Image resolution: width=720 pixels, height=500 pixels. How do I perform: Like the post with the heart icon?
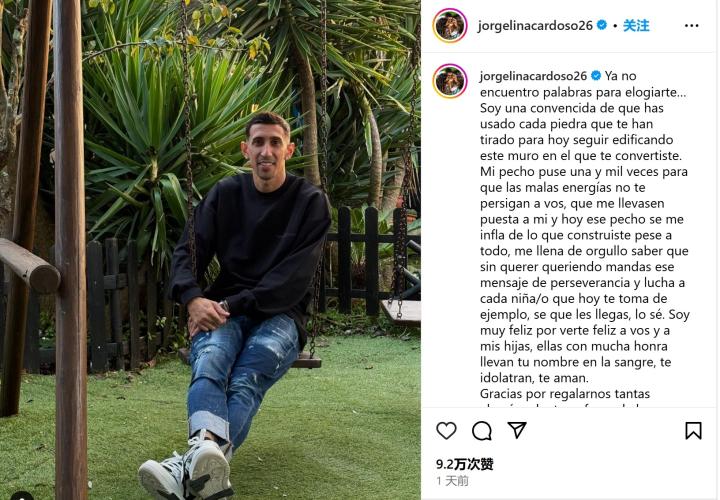pos(446,431)
